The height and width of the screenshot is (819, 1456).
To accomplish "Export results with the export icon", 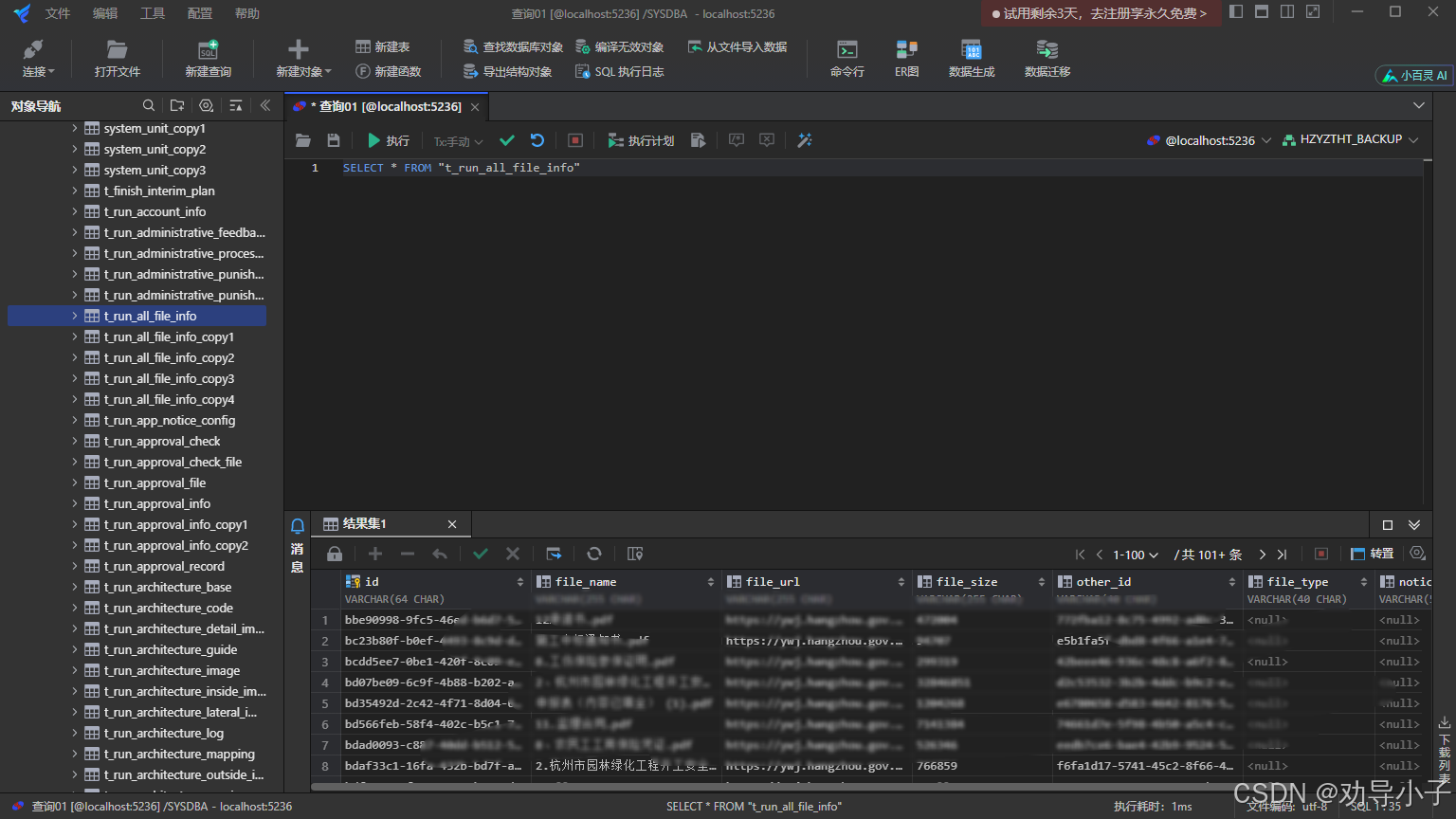I will coord(555,554).
